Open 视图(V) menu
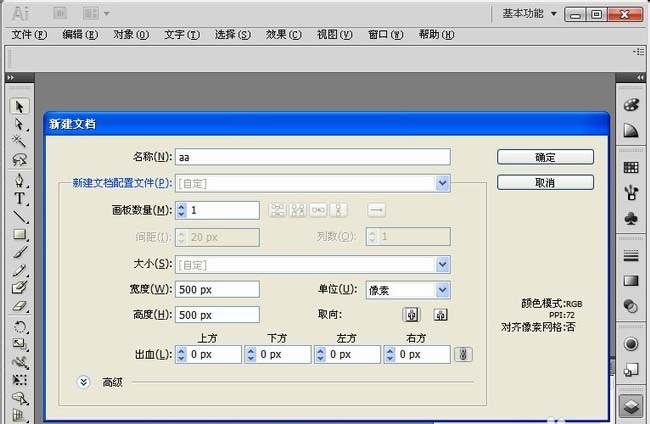 (x=335, y=34)
